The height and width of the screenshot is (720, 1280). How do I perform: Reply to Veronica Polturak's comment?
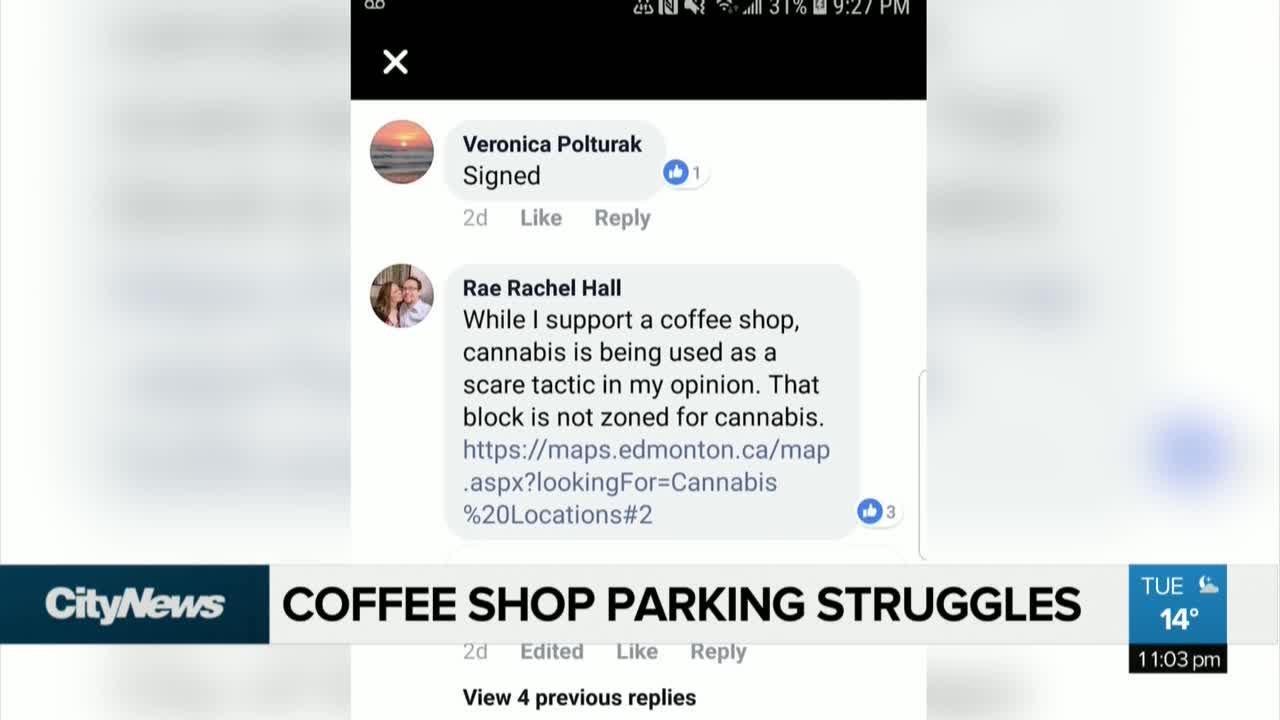pyautogui.click(x=622, y=218)
